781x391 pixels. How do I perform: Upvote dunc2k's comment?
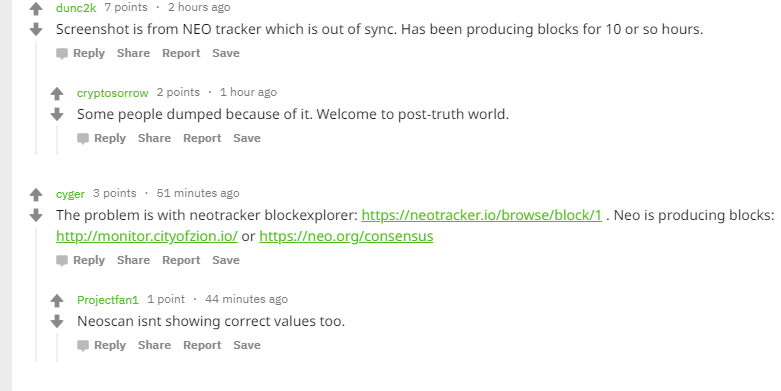tap(36, 8)
